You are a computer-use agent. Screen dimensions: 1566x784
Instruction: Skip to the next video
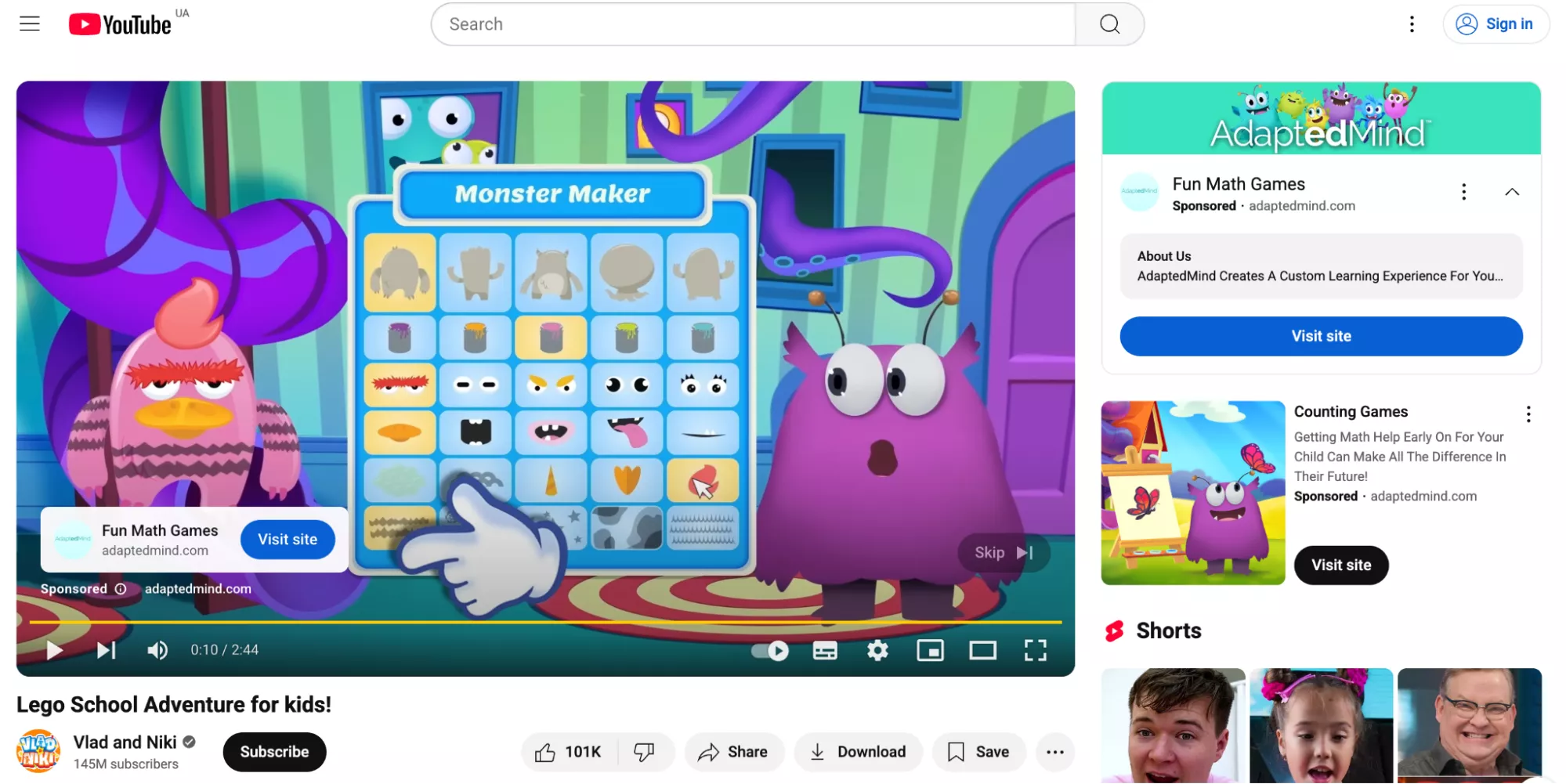pyautogui.click(x=107, y=650)
